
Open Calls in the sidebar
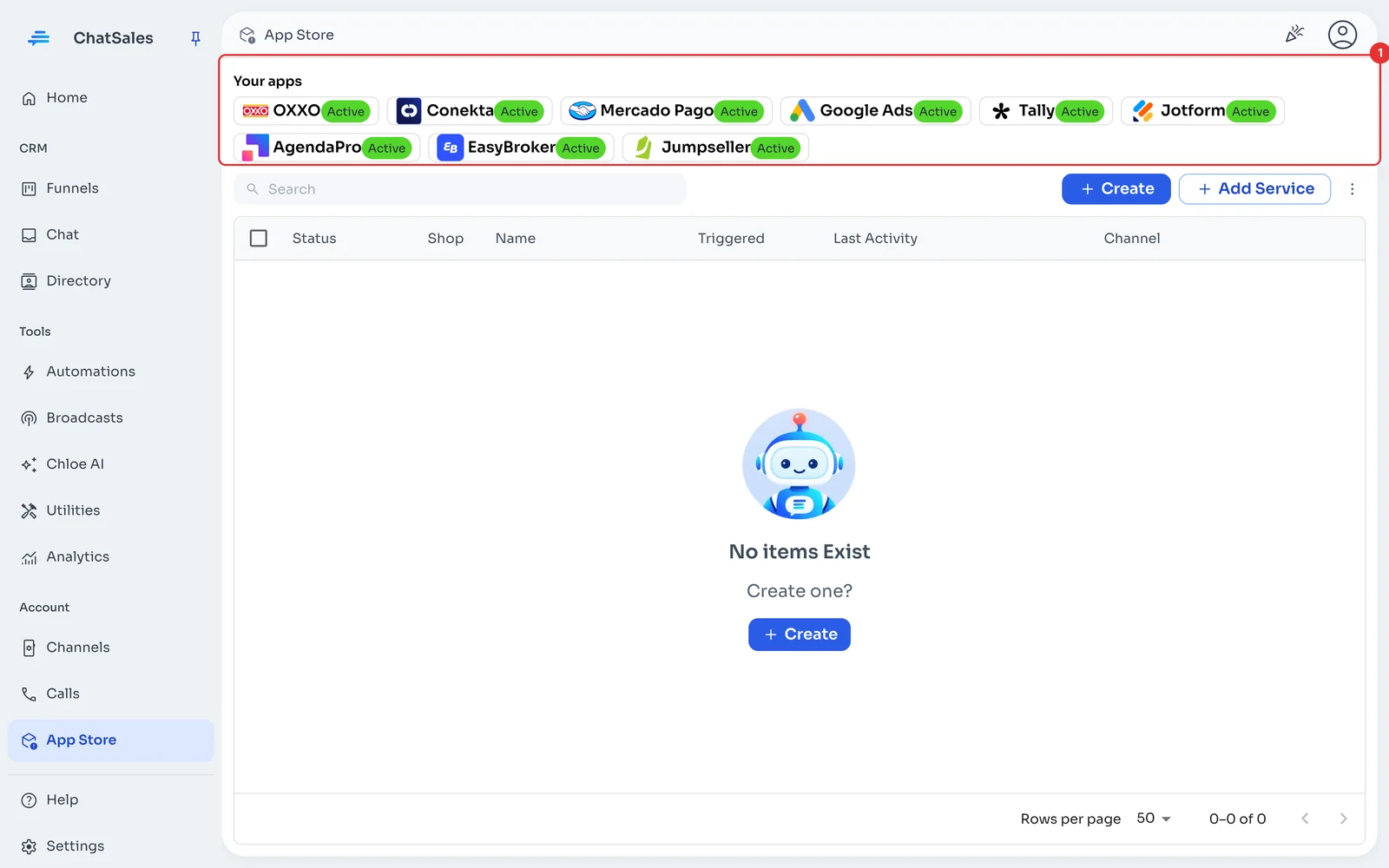(x=110, y=694)
